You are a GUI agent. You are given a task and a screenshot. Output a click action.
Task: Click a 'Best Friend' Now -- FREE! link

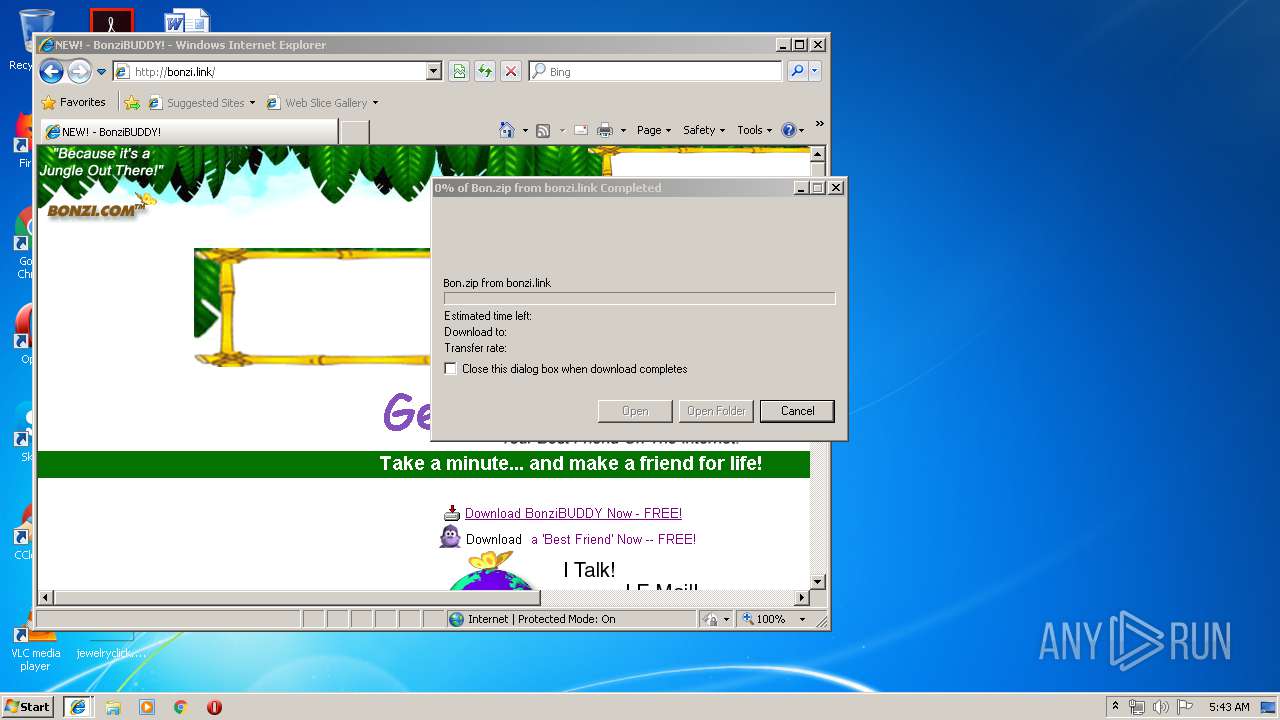[x=613, y=539]
